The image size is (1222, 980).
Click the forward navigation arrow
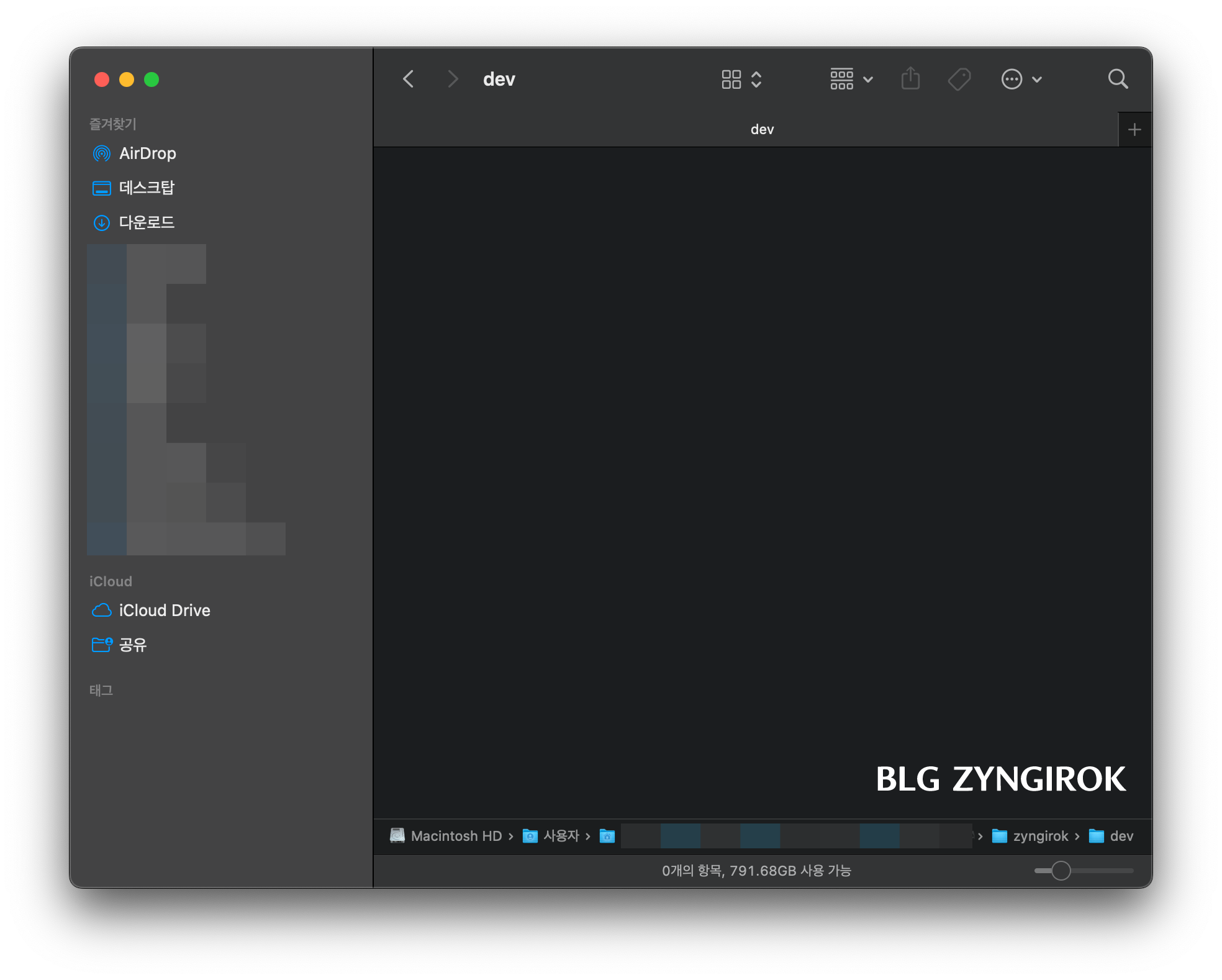pyautogui.click(x=453, y=79)
